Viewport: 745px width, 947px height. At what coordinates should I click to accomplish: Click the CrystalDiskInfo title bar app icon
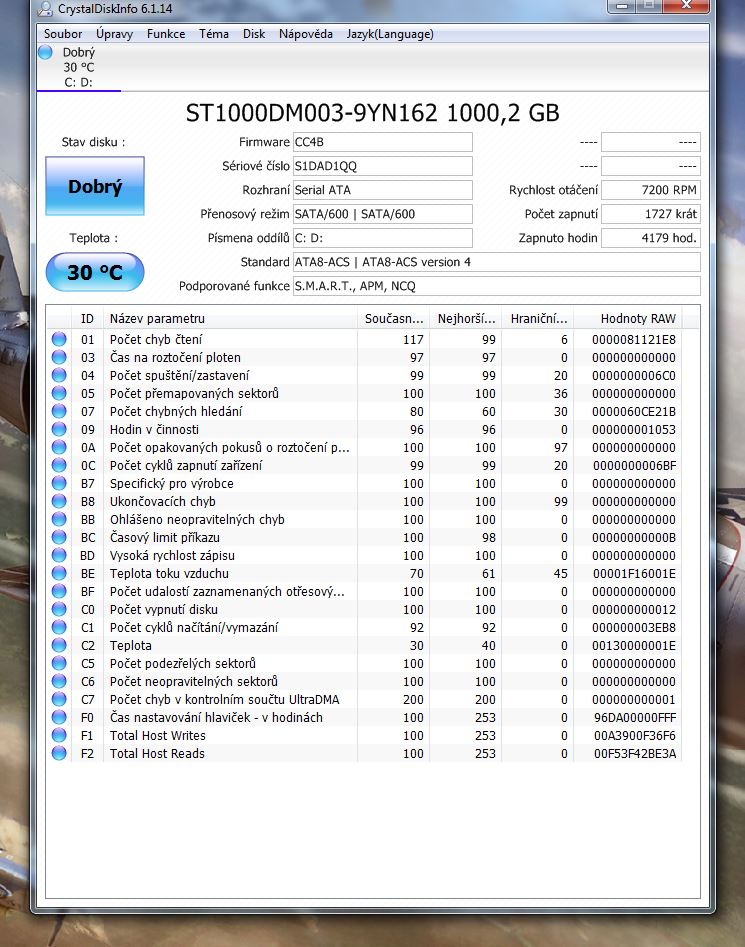tap(46, 10)
